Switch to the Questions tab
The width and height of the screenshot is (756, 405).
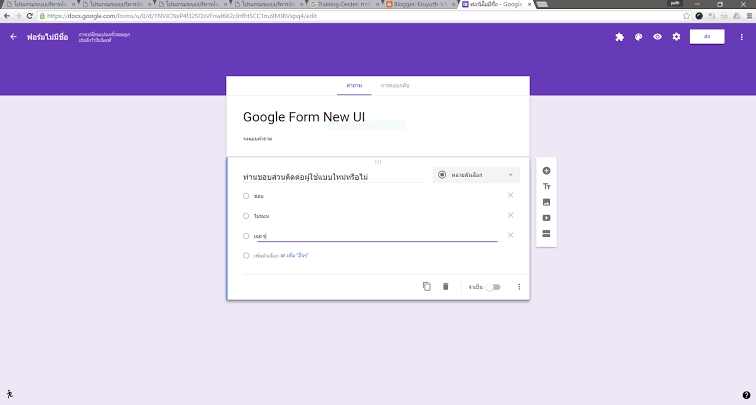[354, 85]
